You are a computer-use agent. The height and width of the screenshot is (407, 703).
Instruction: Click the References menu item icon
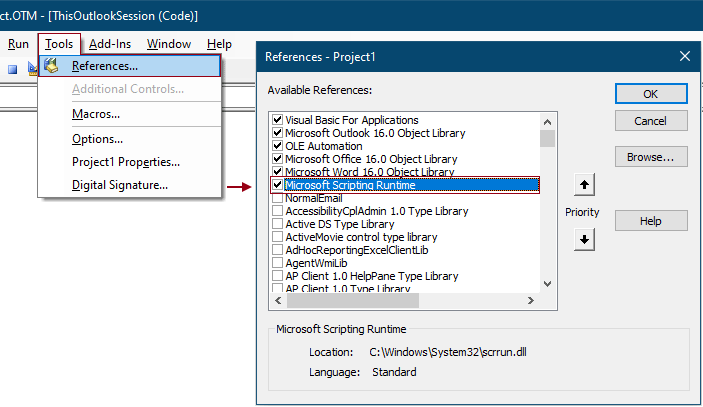[52, 66]
